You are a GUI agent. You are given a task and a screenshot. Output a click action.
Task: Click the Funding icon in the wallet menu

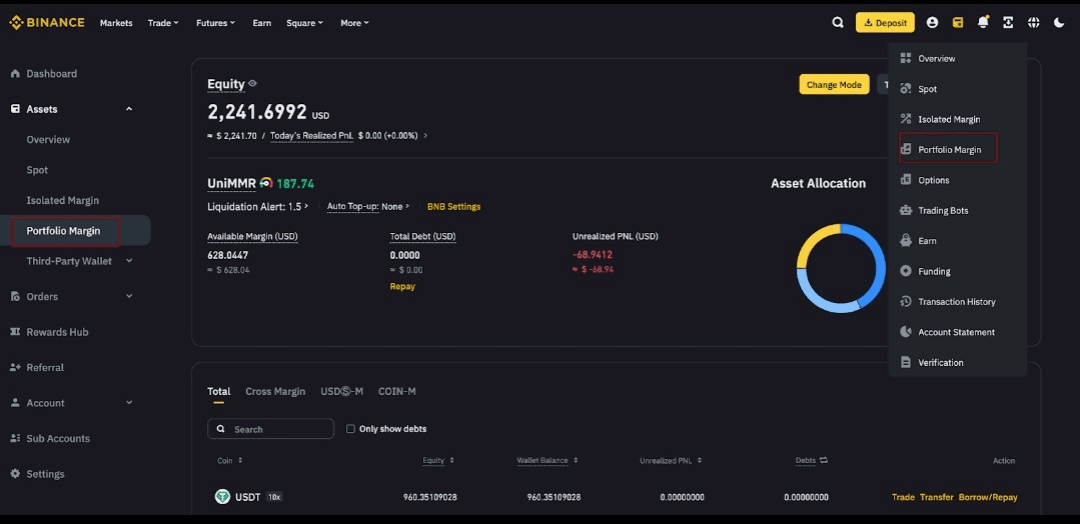coord(906,271)
